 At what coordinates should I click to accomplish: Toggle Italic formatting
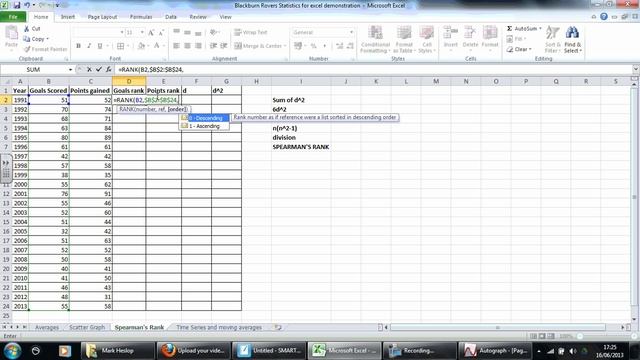89,46
